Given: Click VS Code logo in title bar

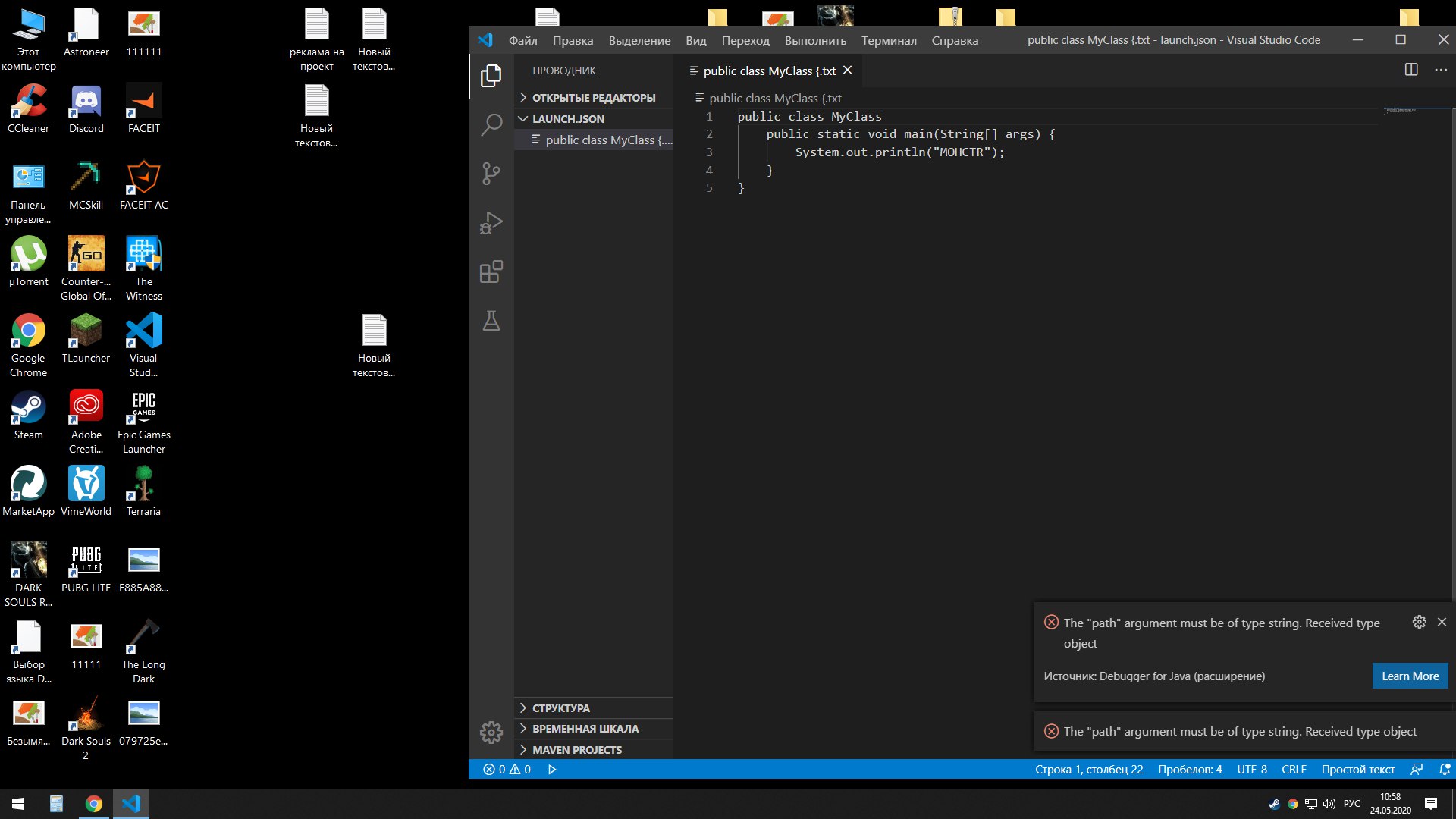Looking at the screenshot, I should pyautogui.click(x=485, y=40).
